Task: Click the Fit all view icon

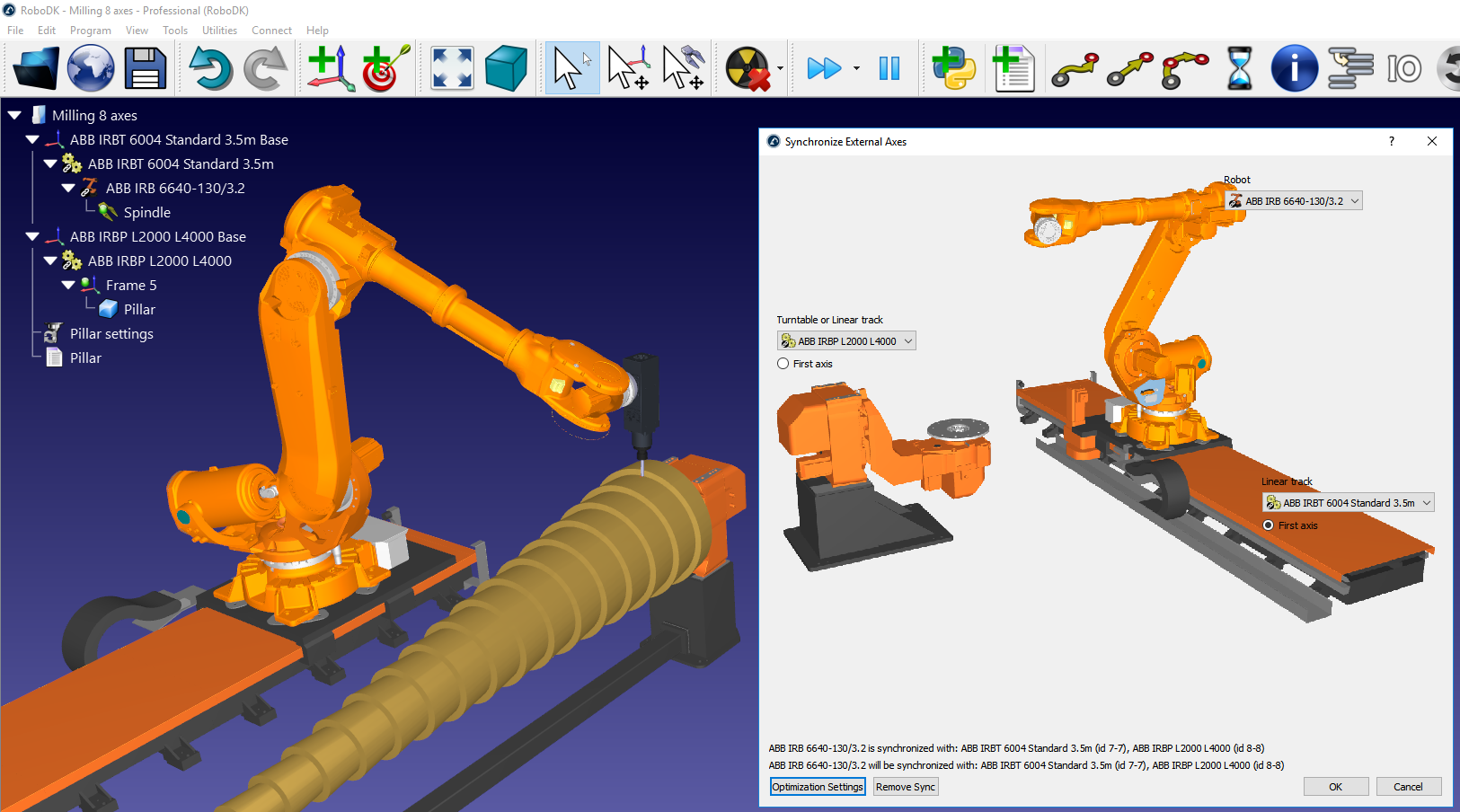Action: [x=452, y=68]
